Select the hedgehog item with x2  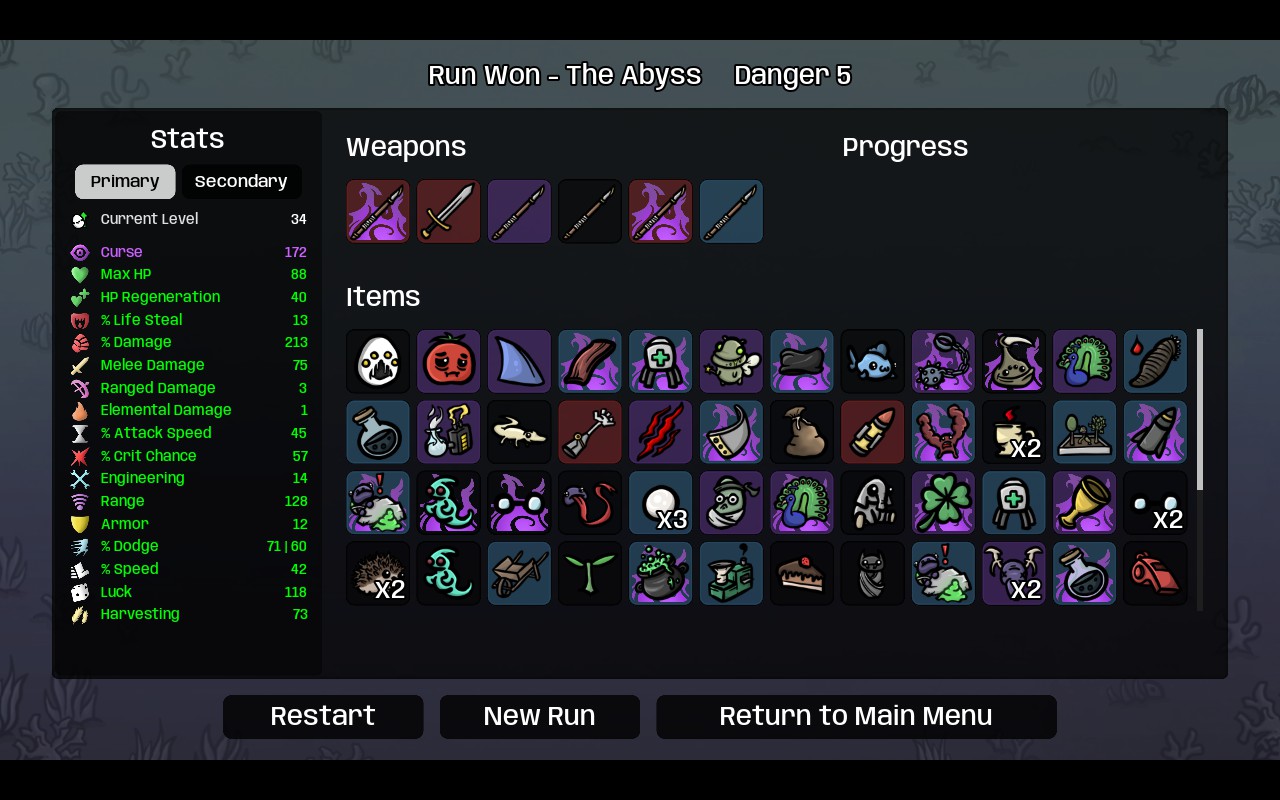pyautogui.click(x=378, y=573)
